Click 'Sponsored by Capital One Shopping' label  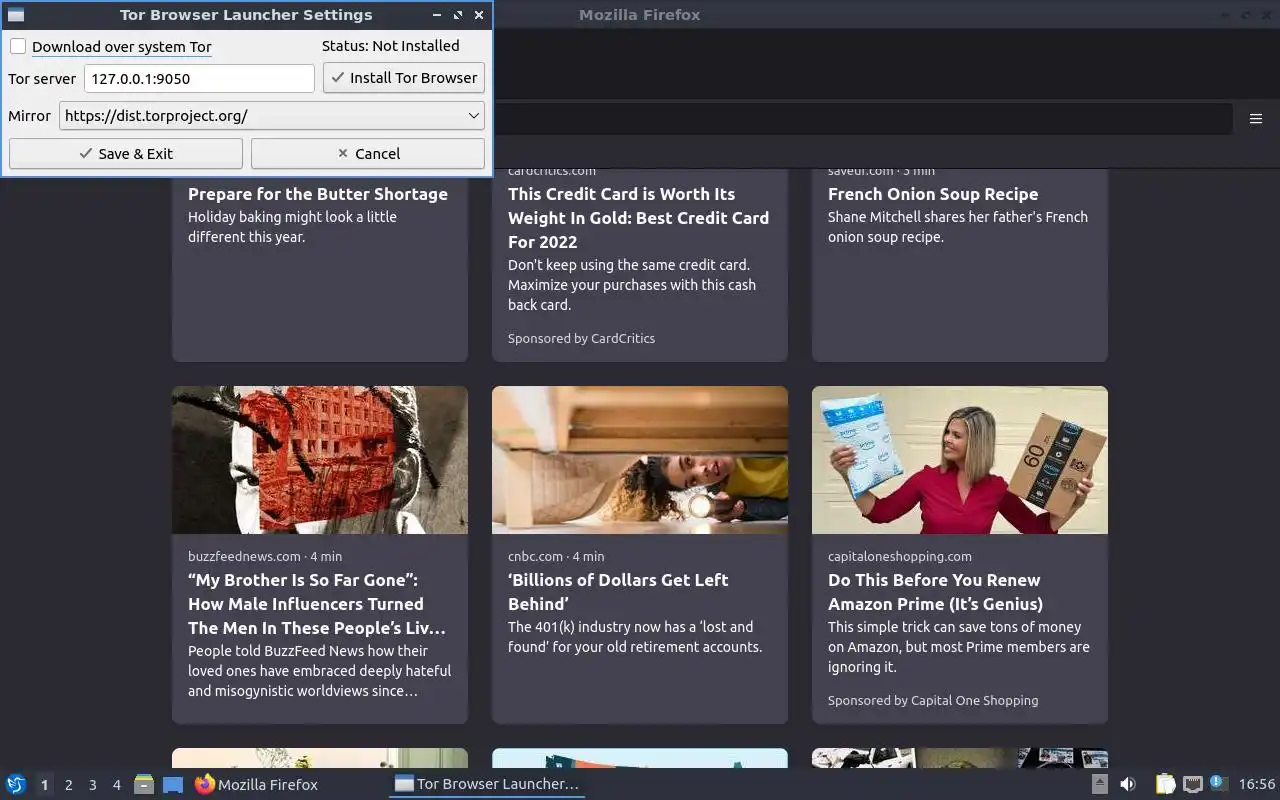pos(933,701)
